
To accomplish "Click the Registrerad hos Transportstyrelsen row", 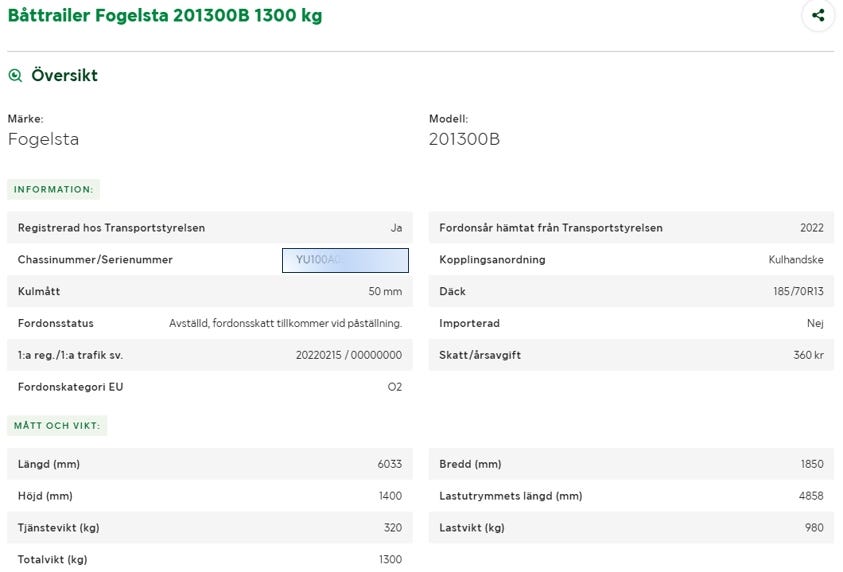I will tap(210, 228).
